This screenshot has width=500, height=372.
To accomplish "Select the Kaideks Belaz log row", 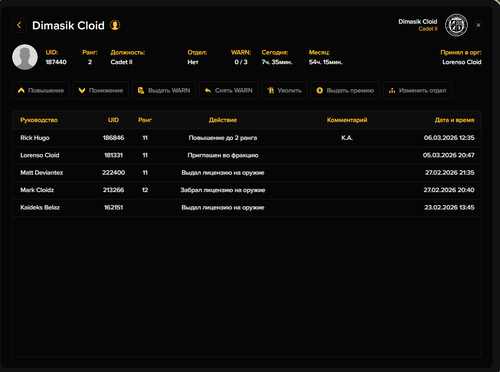I will tap(247, 208).
